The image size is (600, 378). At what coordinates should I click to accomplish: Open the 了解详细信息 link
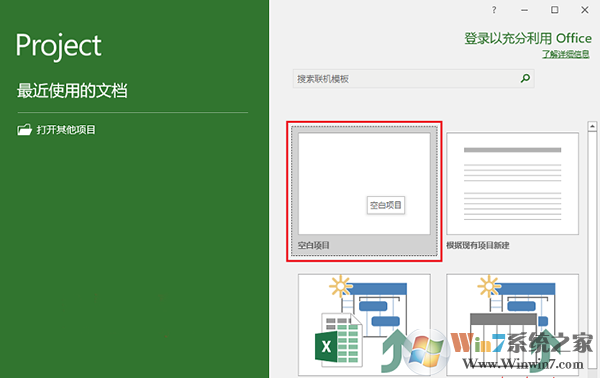point(566,54)
